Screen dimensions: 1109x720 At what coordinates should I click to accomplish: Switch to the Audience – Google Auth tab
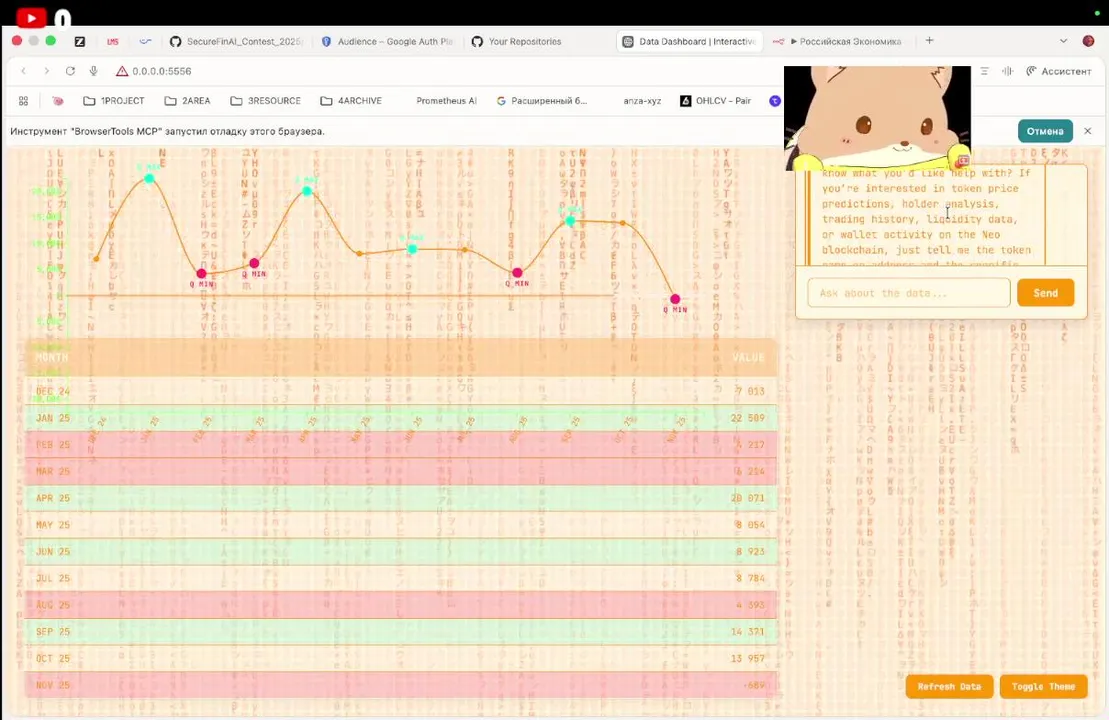(x=387, y=41)
